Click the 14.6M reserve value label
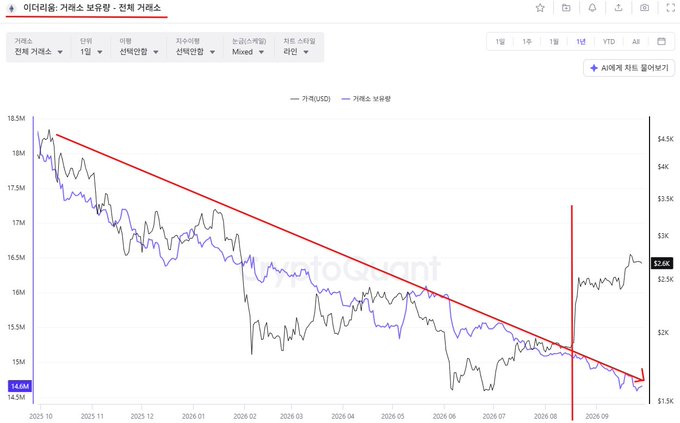The height and width of the screenshot is (423, 680). click(x=20, y=386)
